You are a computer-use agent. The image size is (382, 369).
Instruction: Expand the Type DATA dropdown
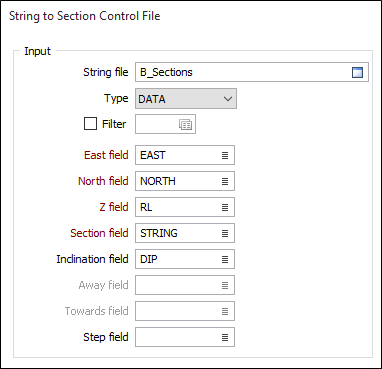pyautogui.click(x=186, y=98)
